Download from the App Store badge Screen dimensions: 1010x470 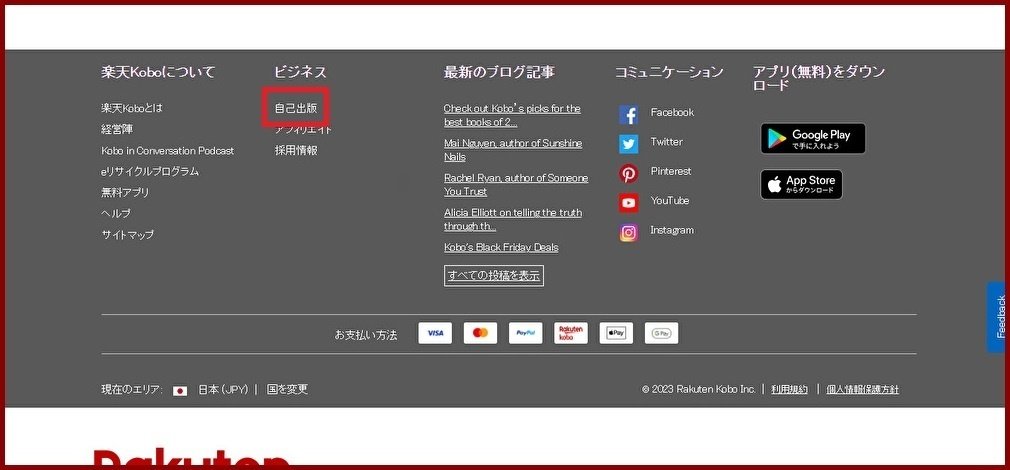(x=801, y=185)
